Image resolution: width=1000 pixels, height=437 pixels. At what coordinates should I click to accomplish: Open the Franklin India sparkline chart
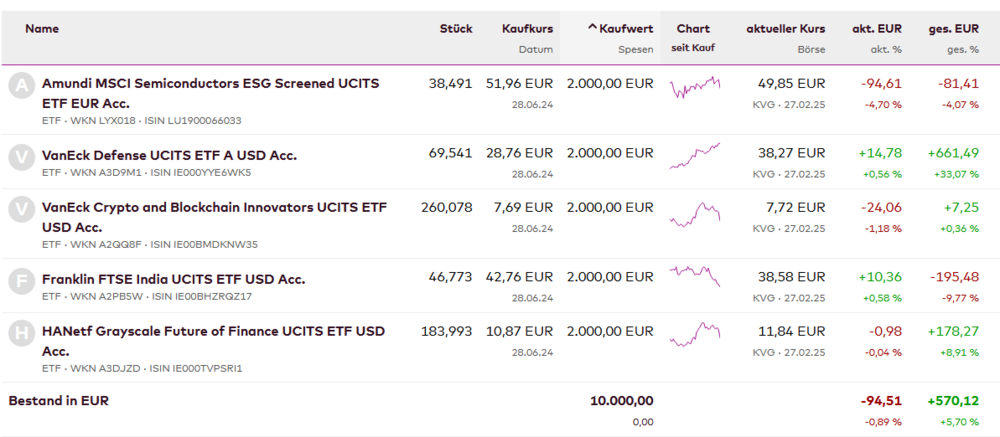[x=694, y=275]
